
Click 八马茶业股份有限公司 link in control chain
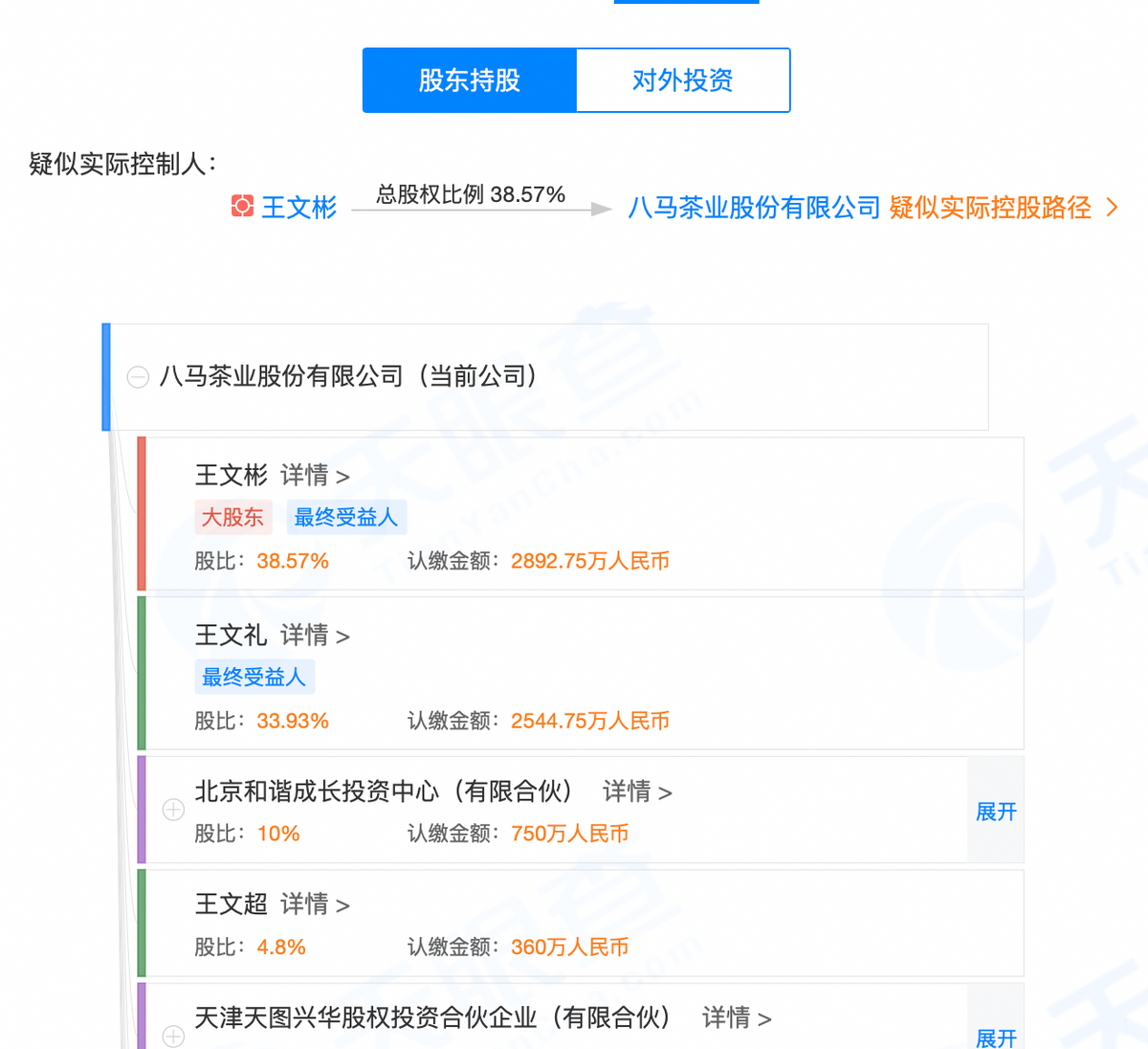coord(754,207)
